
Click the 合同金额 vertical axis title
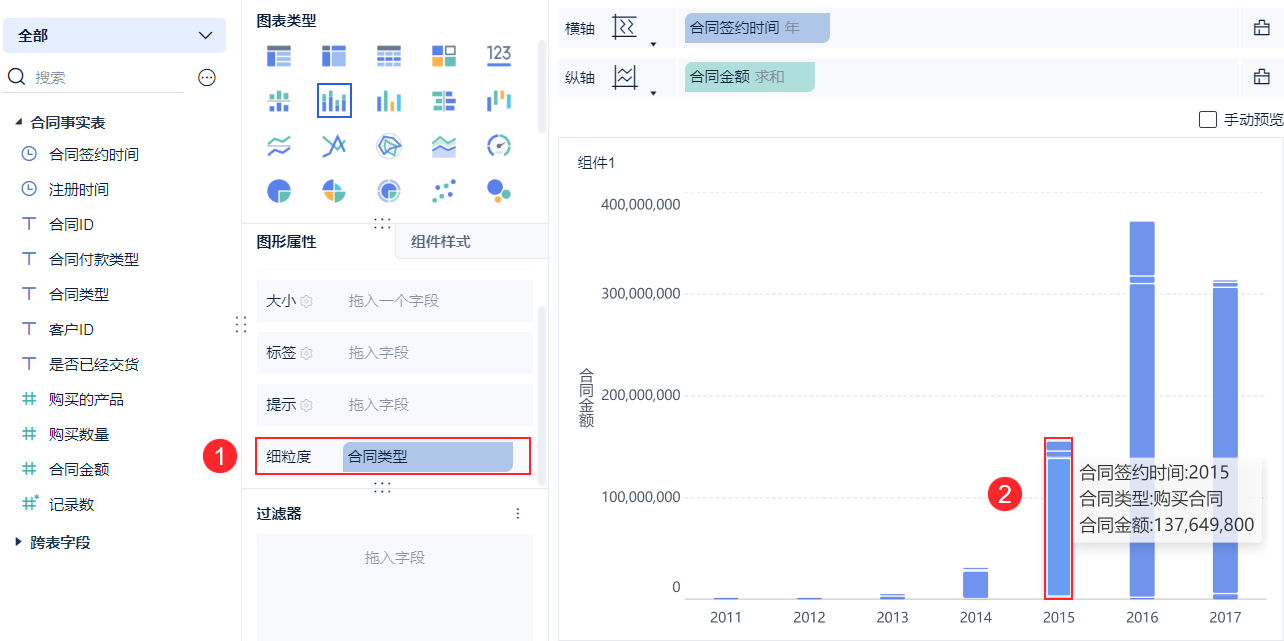(586, 398)
